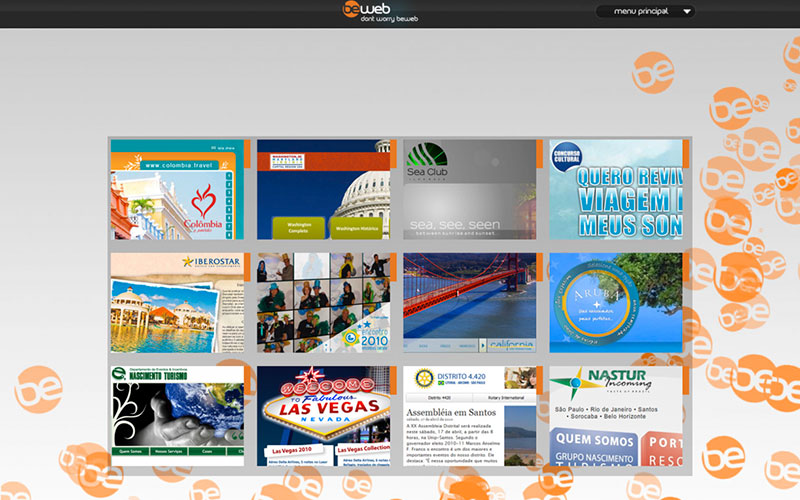Open the Iberostar thumbnail

coord(177,303)
